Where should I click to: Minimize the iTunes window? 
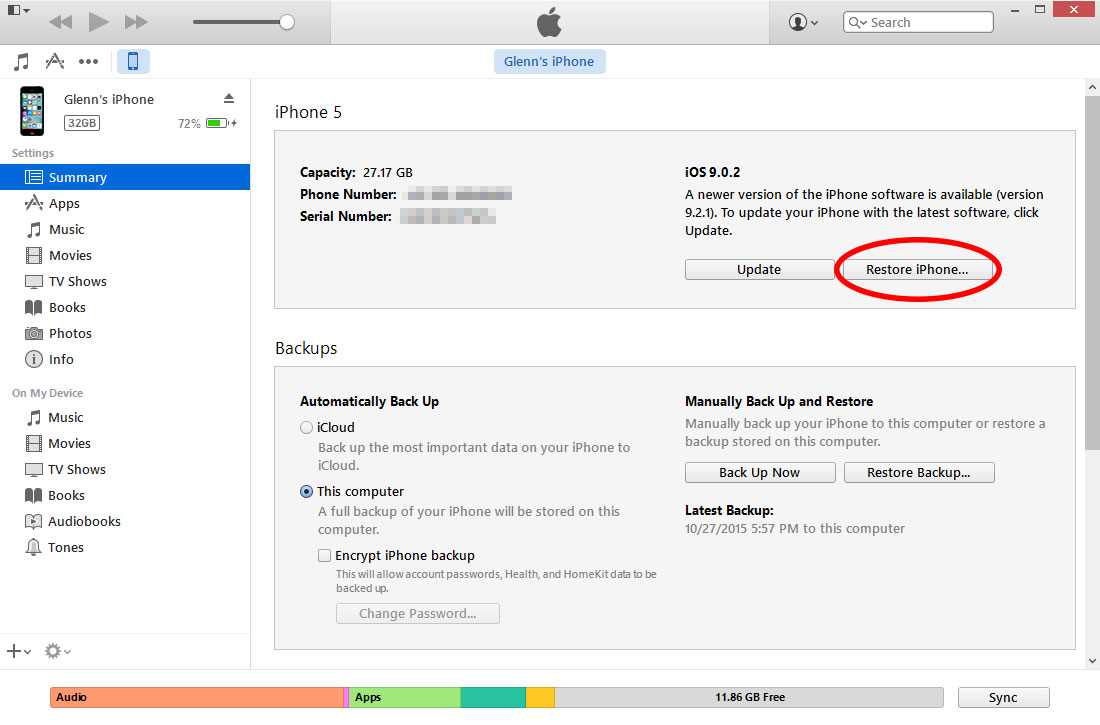click(1015, 10)
